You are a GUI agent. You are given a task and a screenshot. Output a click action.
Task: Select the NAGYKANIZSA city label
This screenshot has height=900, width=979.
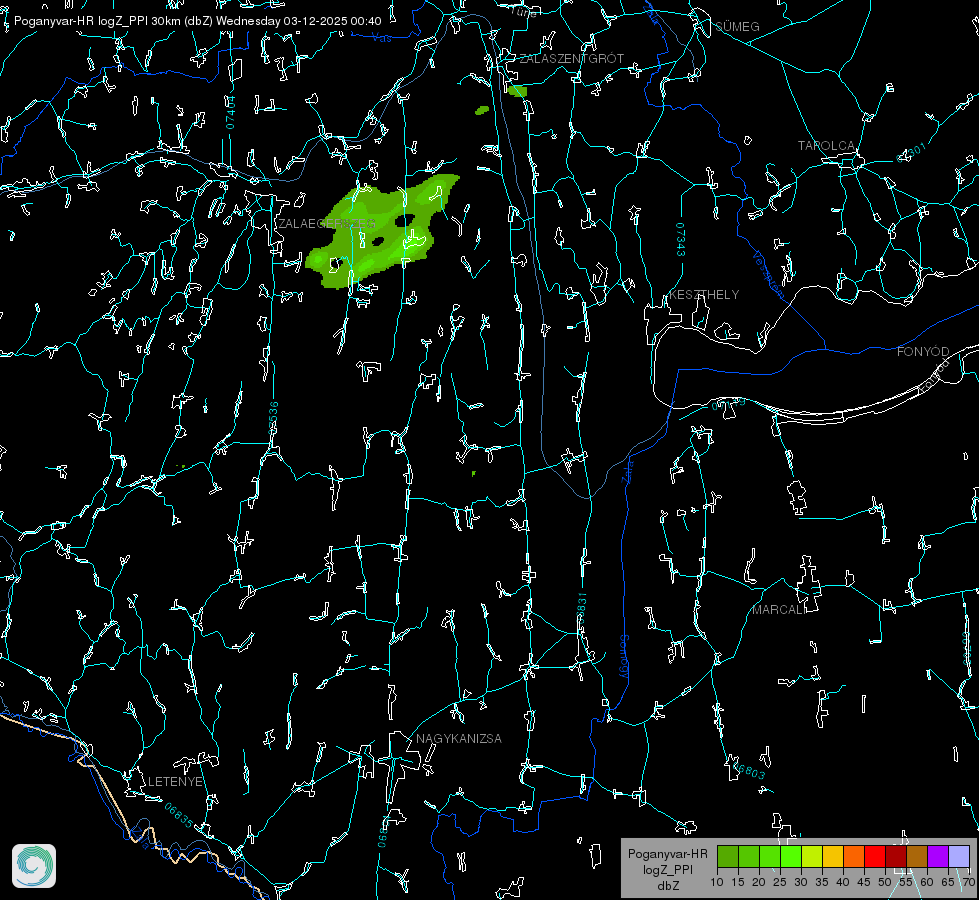coord(458,738)
